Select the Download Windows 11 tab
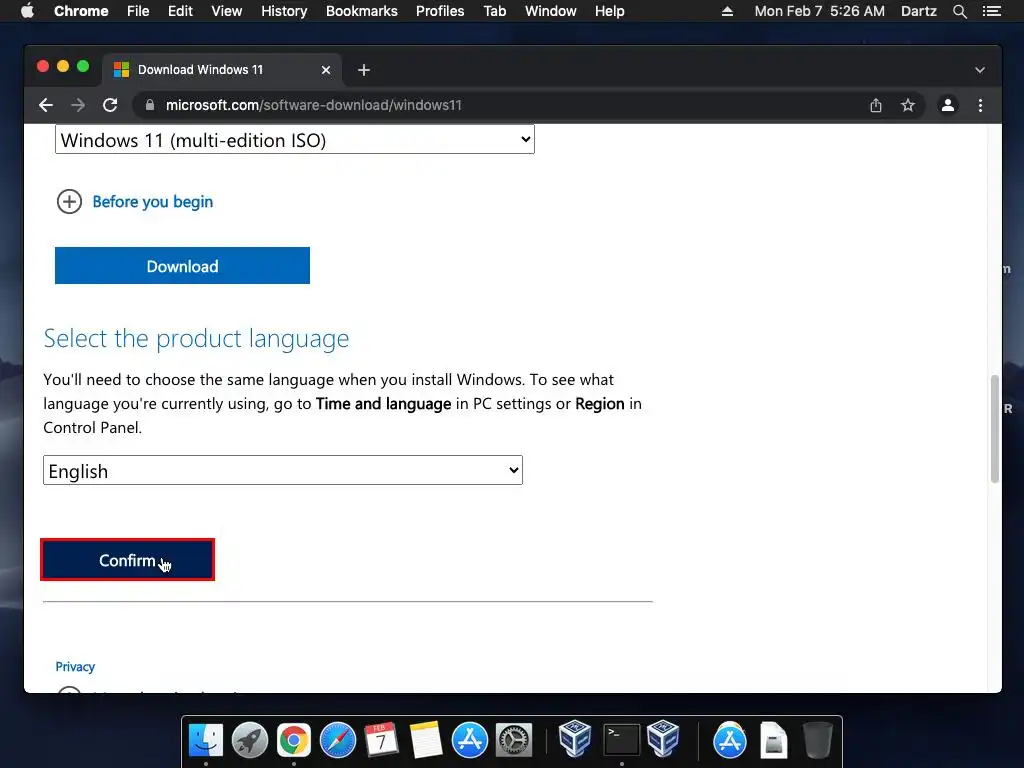 click(221, 70)
